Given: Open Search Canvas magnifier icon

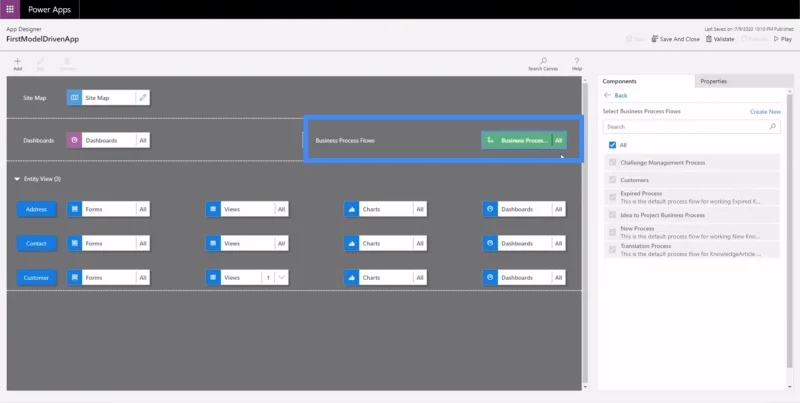Looking at the screenshot, I should tap(543, 61).
